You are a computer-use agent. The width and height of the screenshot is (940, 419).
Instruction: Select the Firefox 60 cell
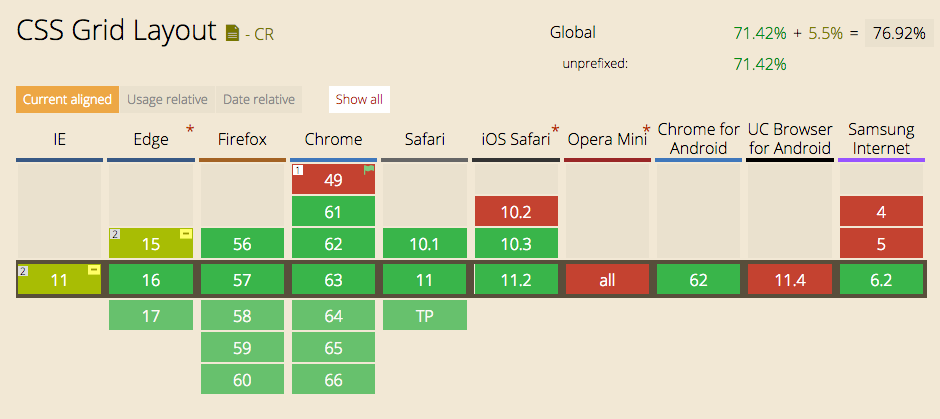pos(242,379)
